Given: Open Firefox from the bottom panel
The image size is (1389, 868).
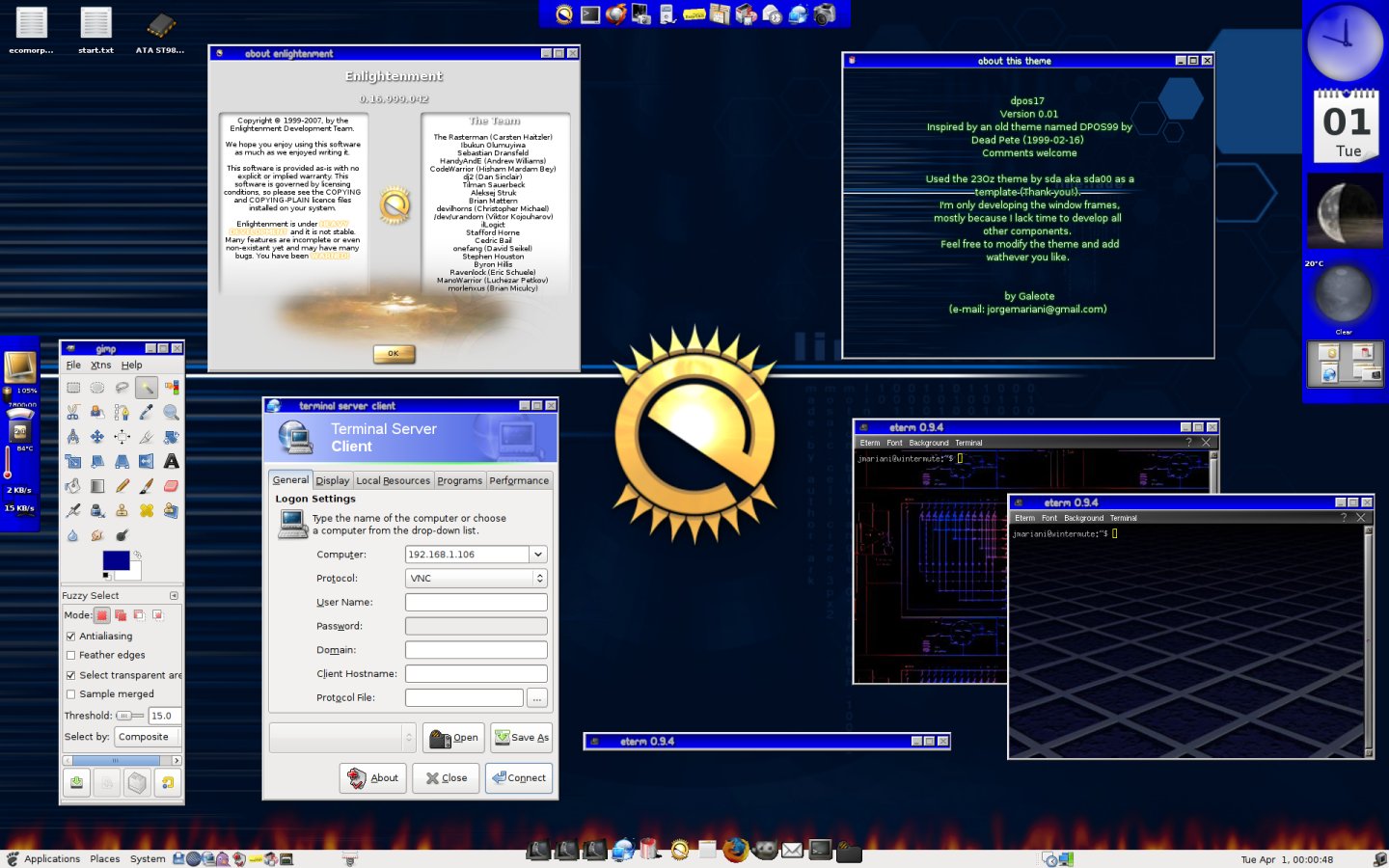Looking at the screenshot, I should point(736,850).
